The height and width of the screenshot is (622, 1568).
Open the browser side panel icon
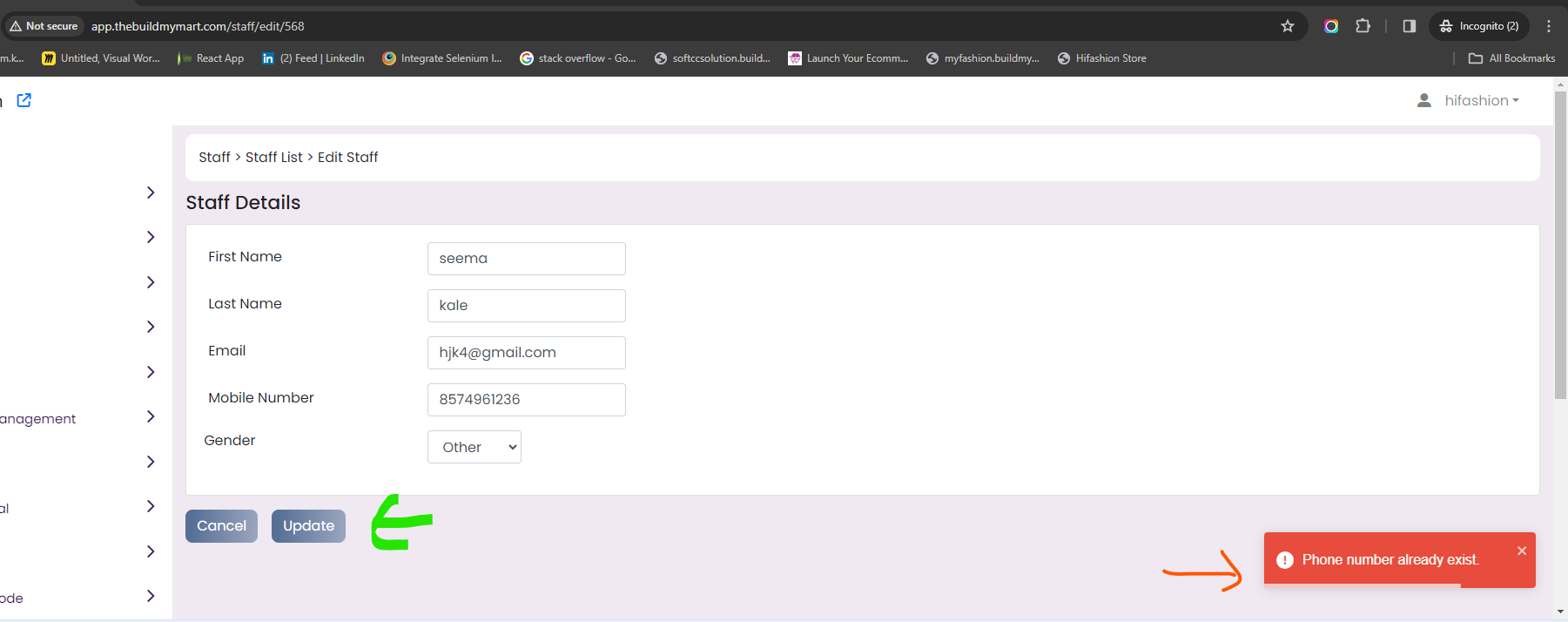point(1410,26)
